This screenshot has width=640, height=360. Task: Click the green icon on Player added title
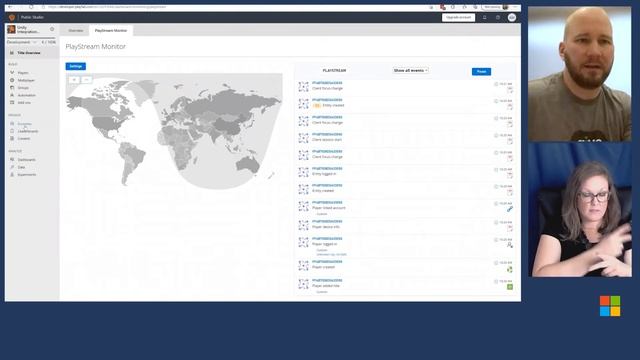pyautogui.click(x=510, y=287)
